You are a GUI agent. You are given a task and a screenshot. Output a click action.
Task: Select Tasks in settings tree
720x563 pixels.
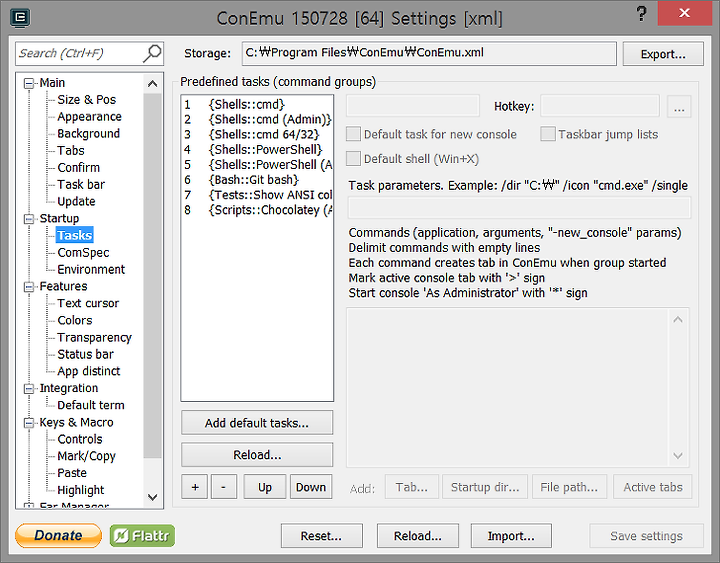point(74,235)
